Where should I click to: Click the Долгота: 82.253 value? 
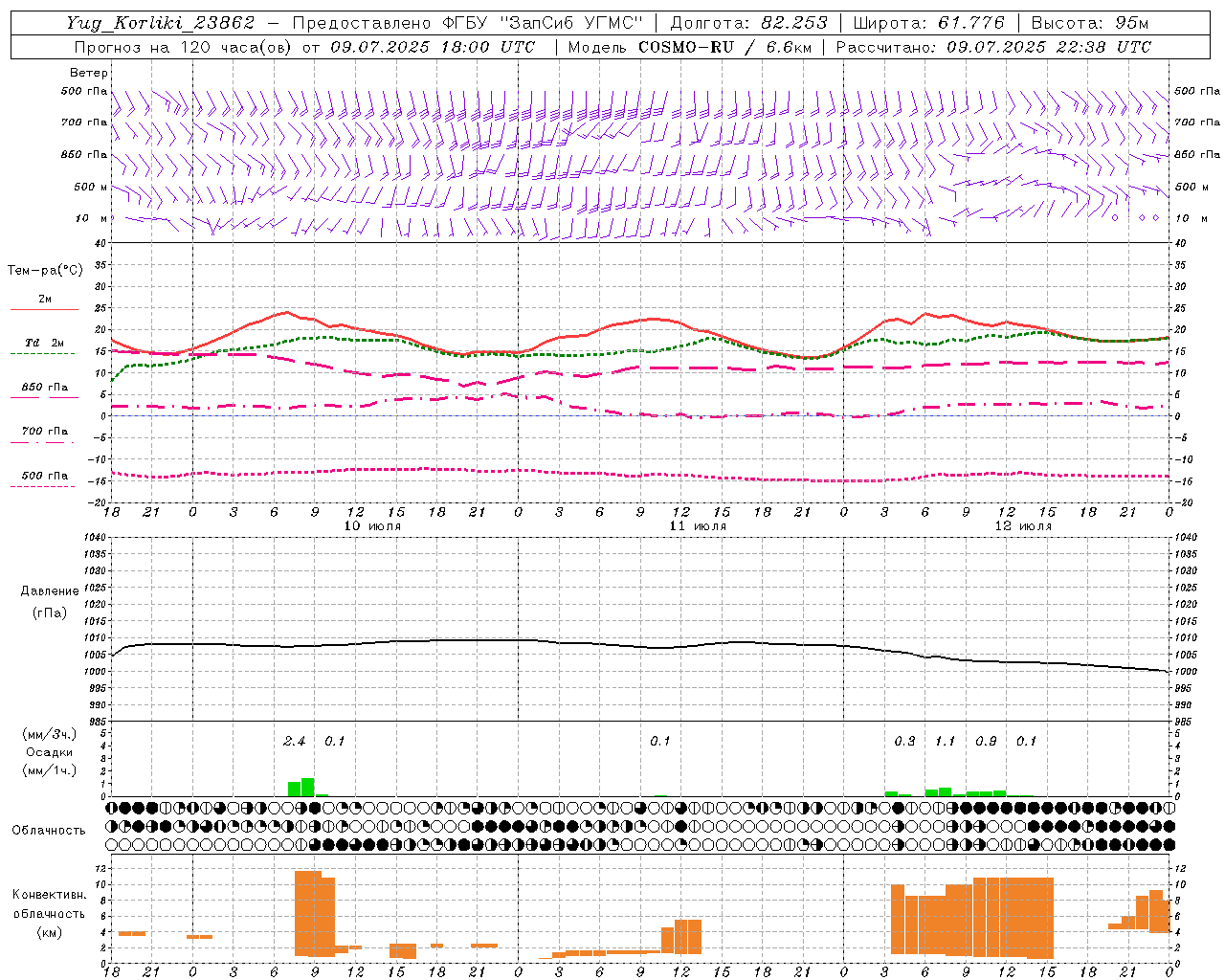[x=749, y=23]
